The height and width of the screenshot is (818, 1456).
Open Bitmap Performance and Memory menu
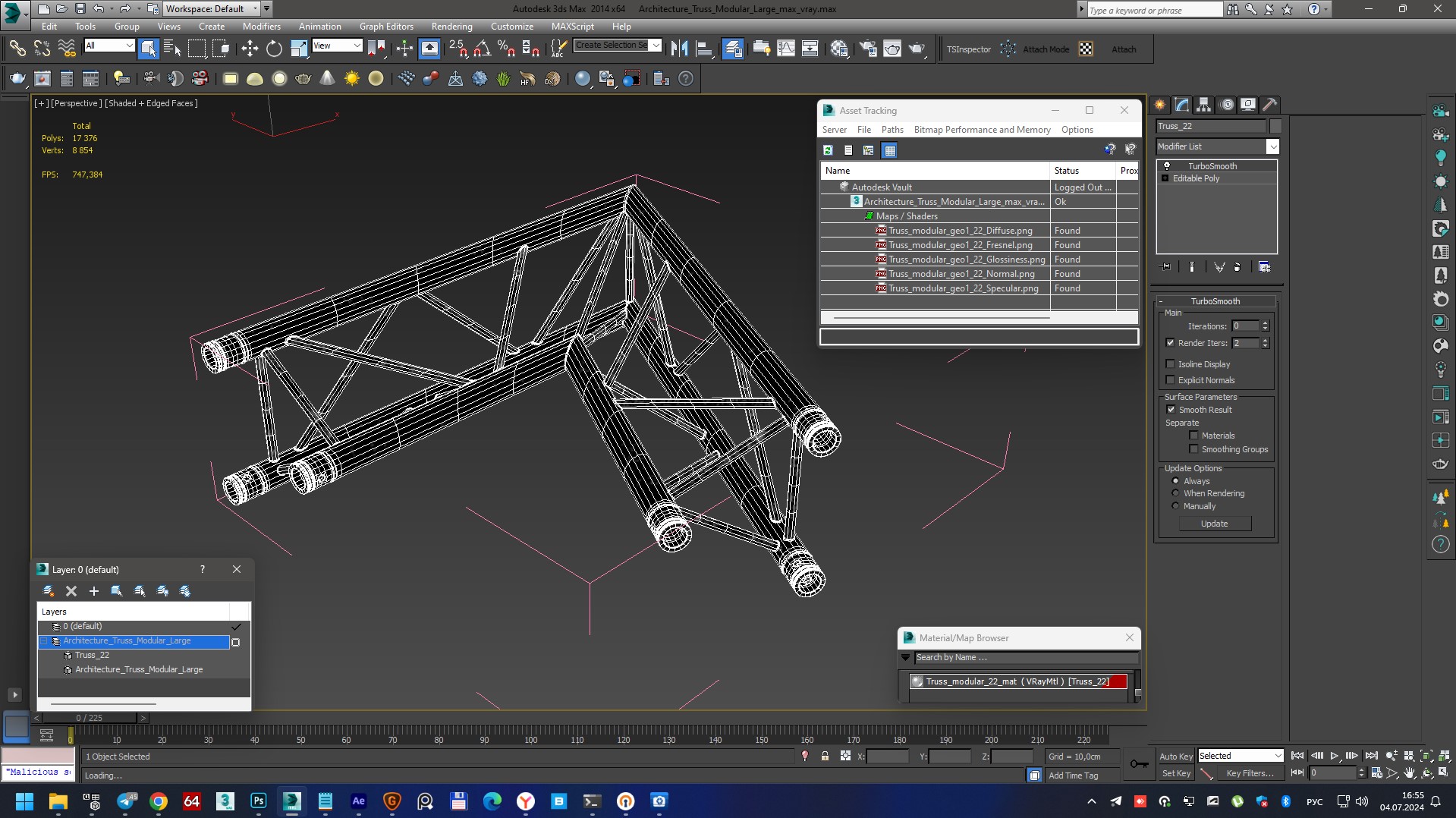point(982,130)
